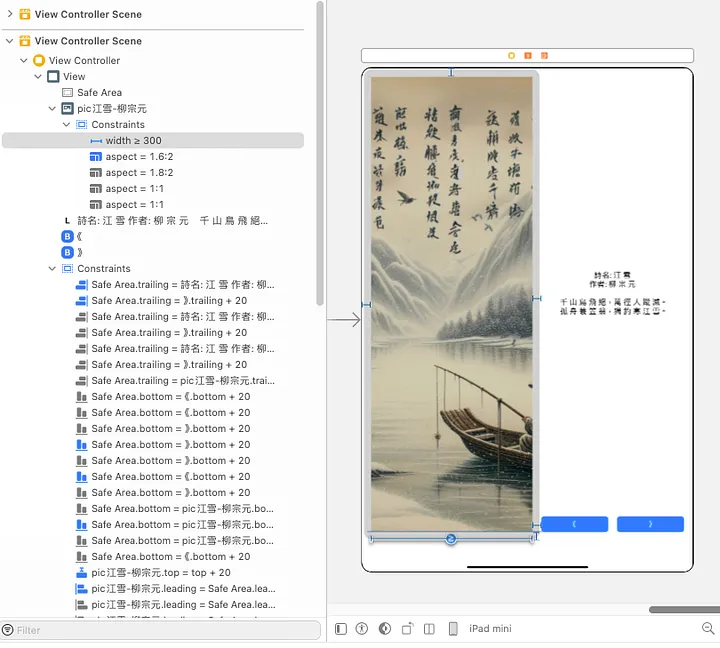Open the accessibility settings canvas icon
This screenshot has height=648, width=720.
362,629
